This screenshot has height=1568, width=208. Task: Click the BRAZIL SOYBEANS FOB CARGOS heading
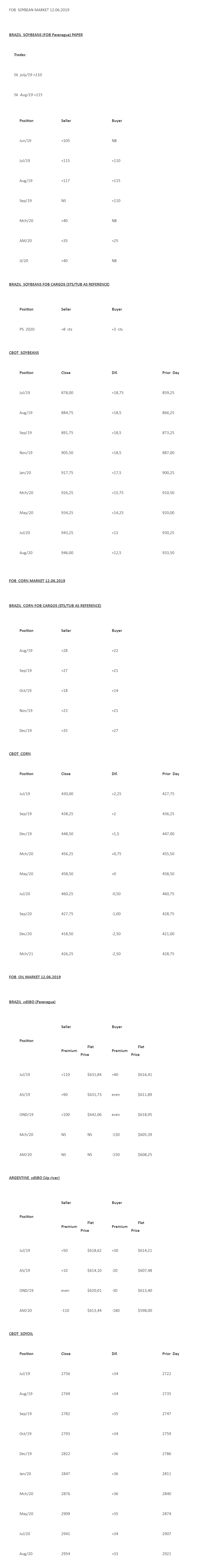point(59,284)
